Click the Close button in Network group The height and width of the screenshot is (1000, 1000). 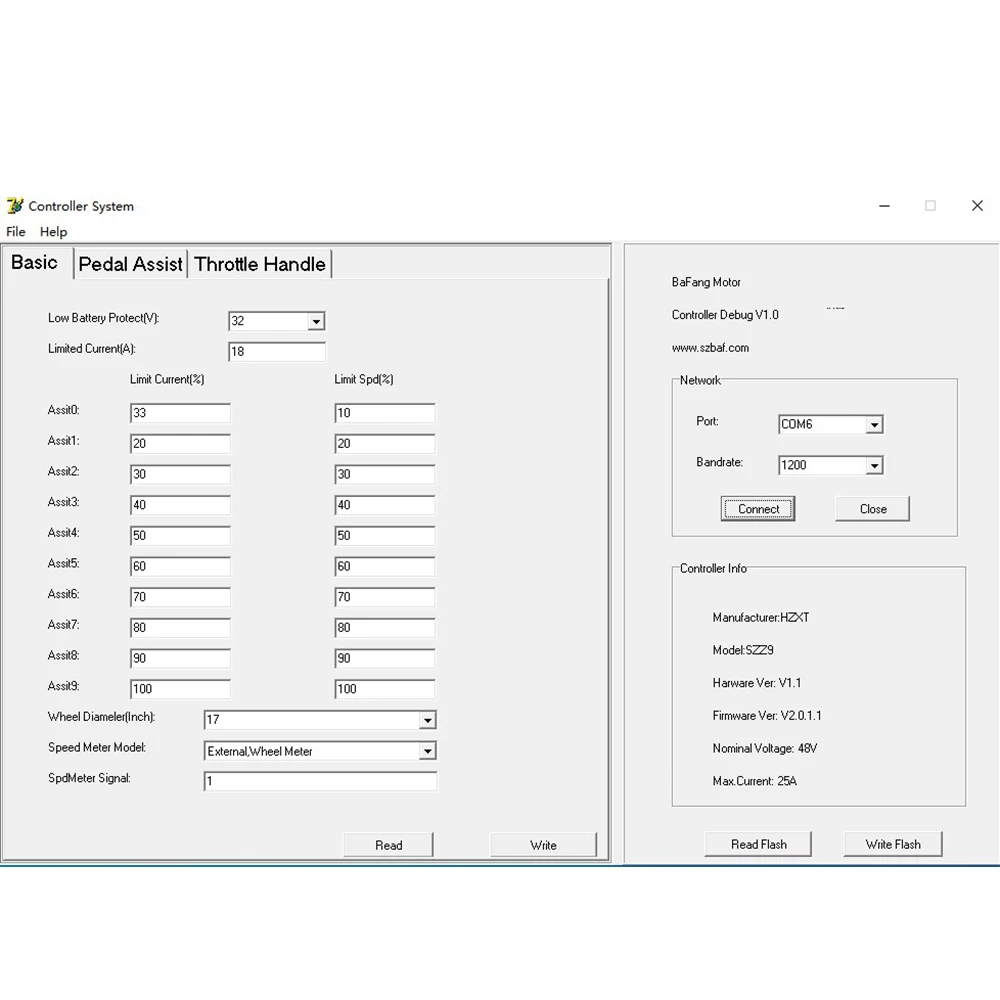[x=872, y=509]
